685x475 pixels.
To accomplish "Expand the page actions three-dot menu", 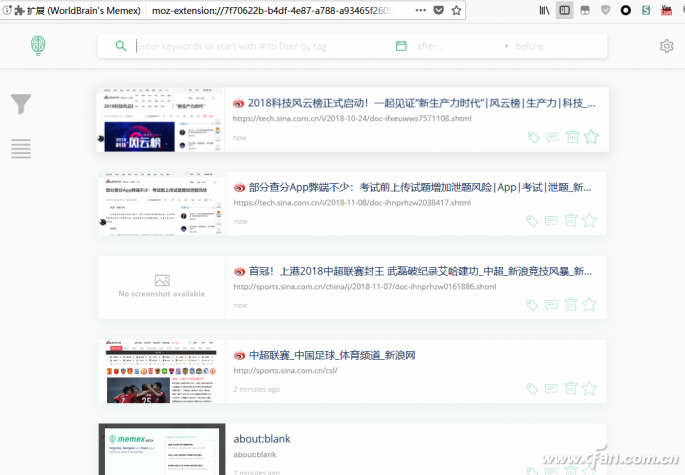I will (420, 10).
